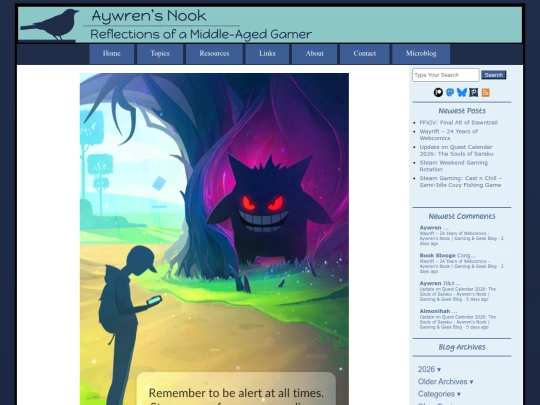Click Reflections of a Middle-Aged Gamer tagline

click(201, 34)
